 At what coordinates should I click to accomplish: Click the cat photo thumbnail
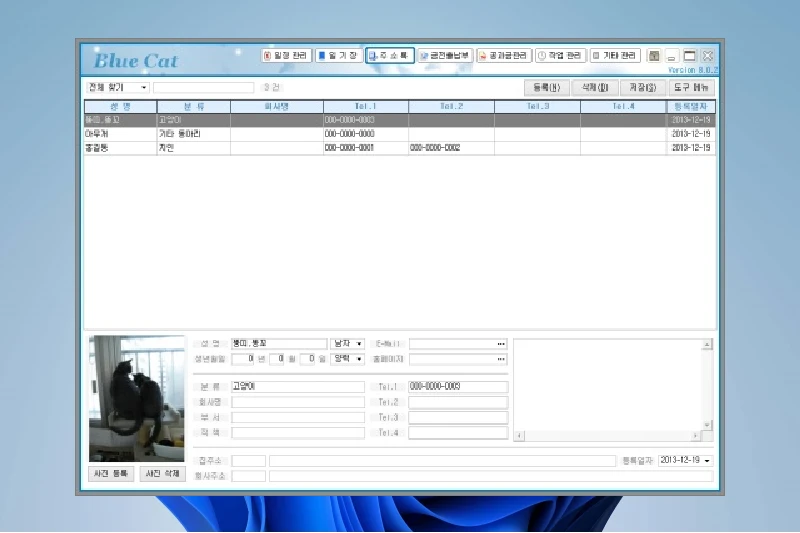(136, 398)
